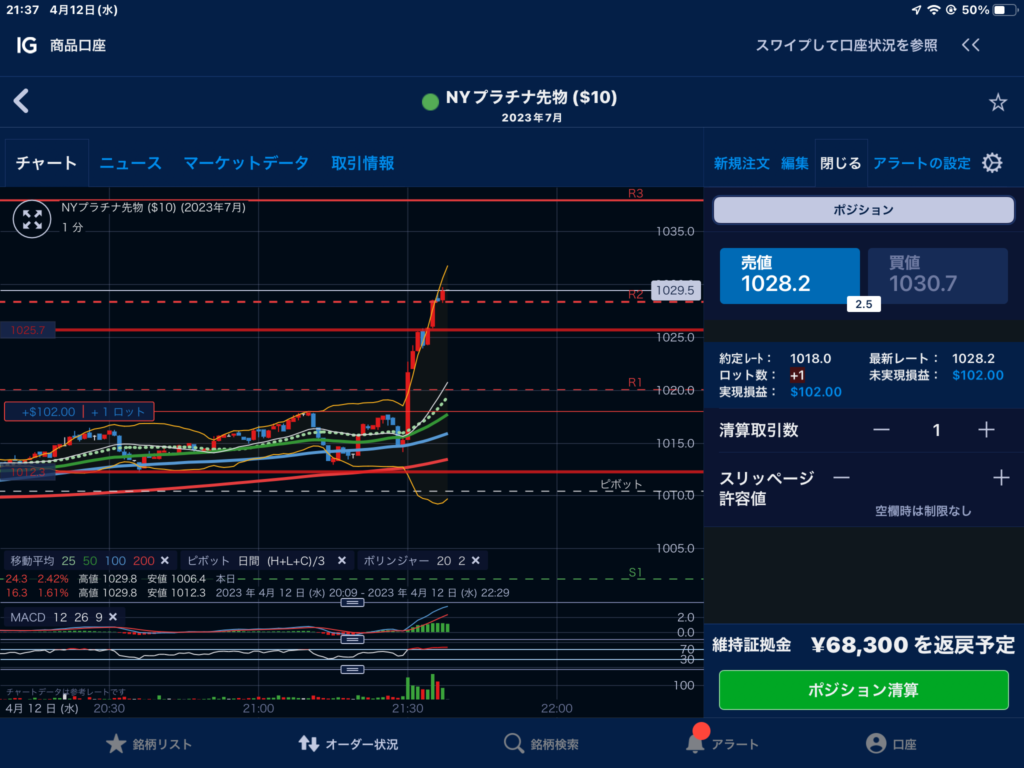
Task: Open the アラート bell in bottom bar
Action: pyautogui.click(x=722, y=744)
